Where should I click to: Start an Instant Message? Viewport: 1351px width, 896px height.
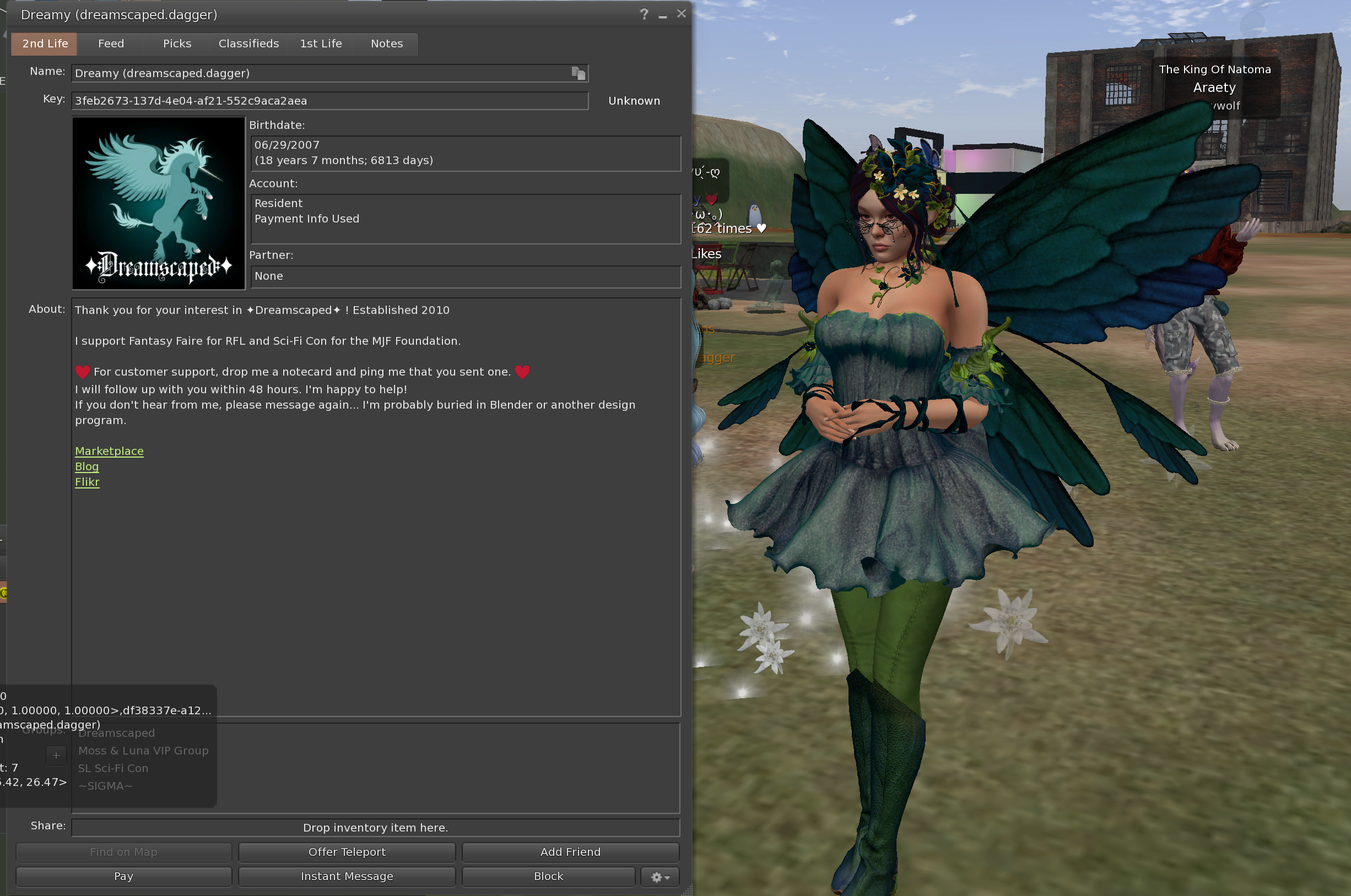click(x=347, y=876)
